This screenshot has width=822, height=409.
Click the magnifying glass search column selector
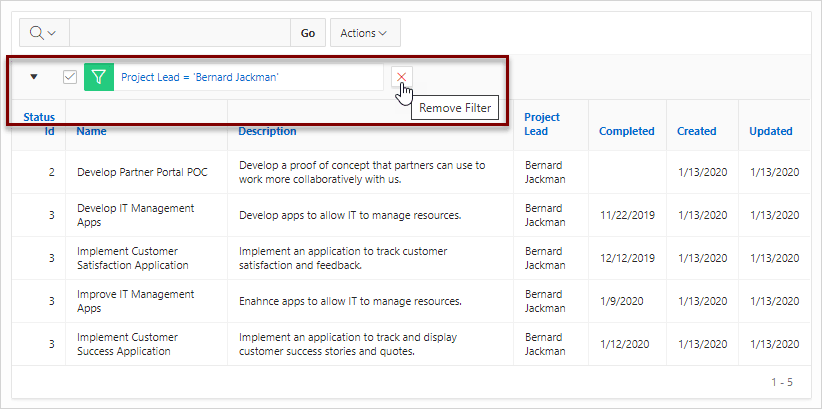coord(44,33)
